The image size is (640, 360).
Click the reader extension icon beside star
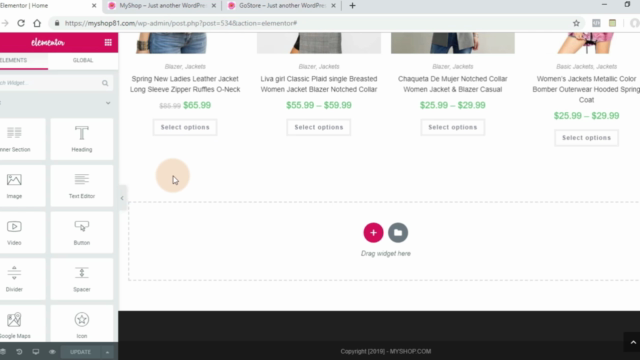596,23
